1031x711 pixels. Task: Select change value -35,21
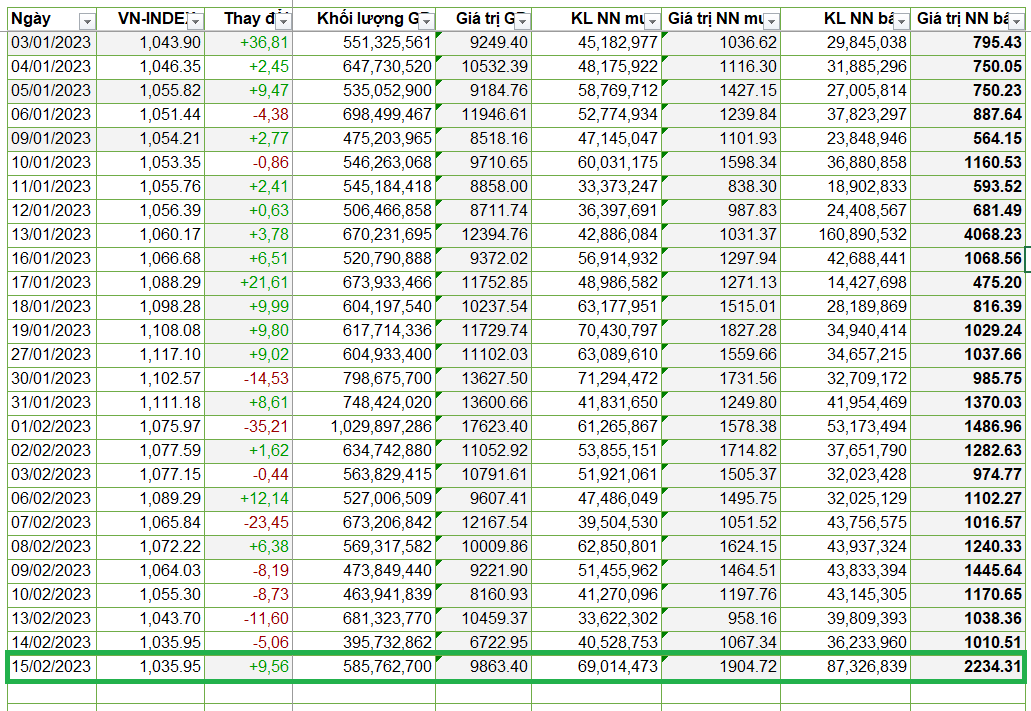tap(249, 427)
